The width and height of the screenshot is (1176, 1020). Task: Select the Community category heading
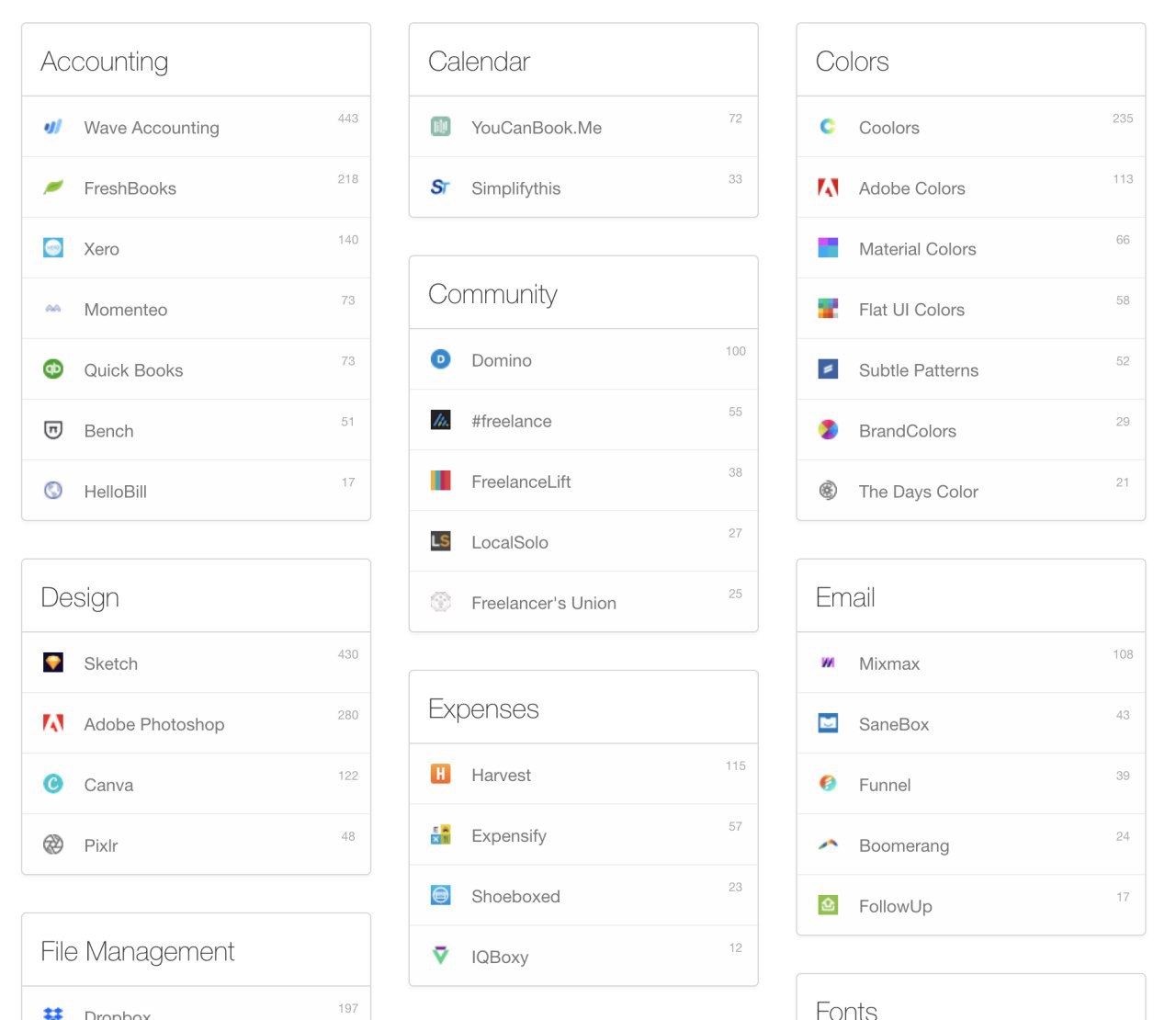pos(492,294)
